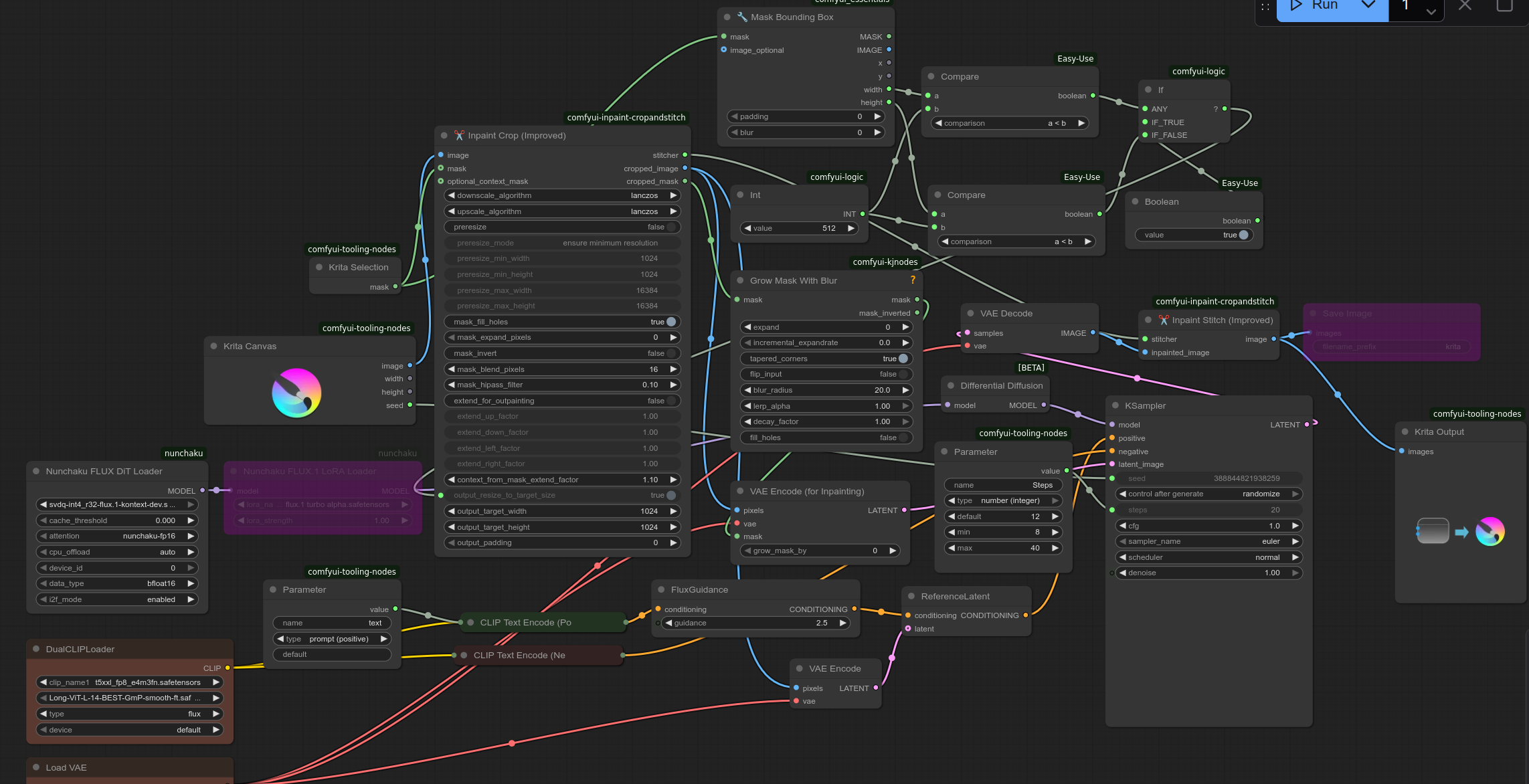This screenshot has width=1529, height=784.
Task: Collapse the KSampler node using its dot
Action: tap(1115, 406)
